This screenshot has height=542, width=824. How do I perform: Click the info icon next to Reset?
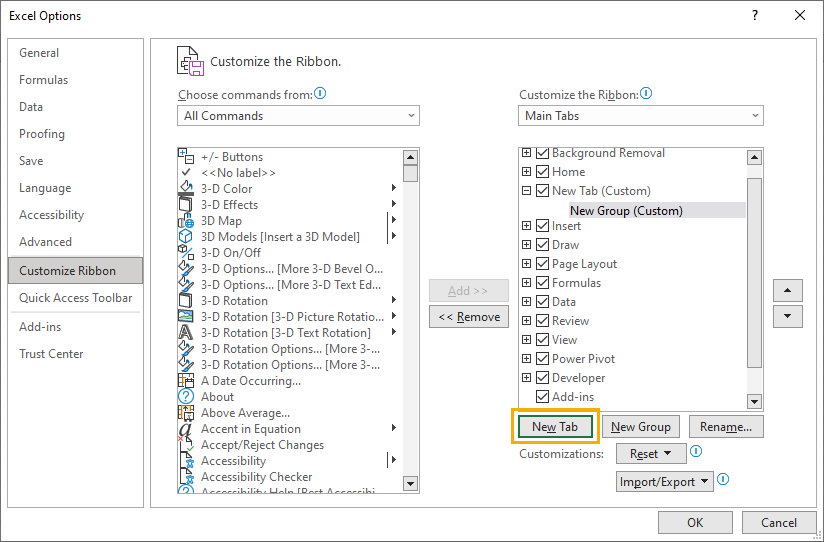tap(696, 451)
